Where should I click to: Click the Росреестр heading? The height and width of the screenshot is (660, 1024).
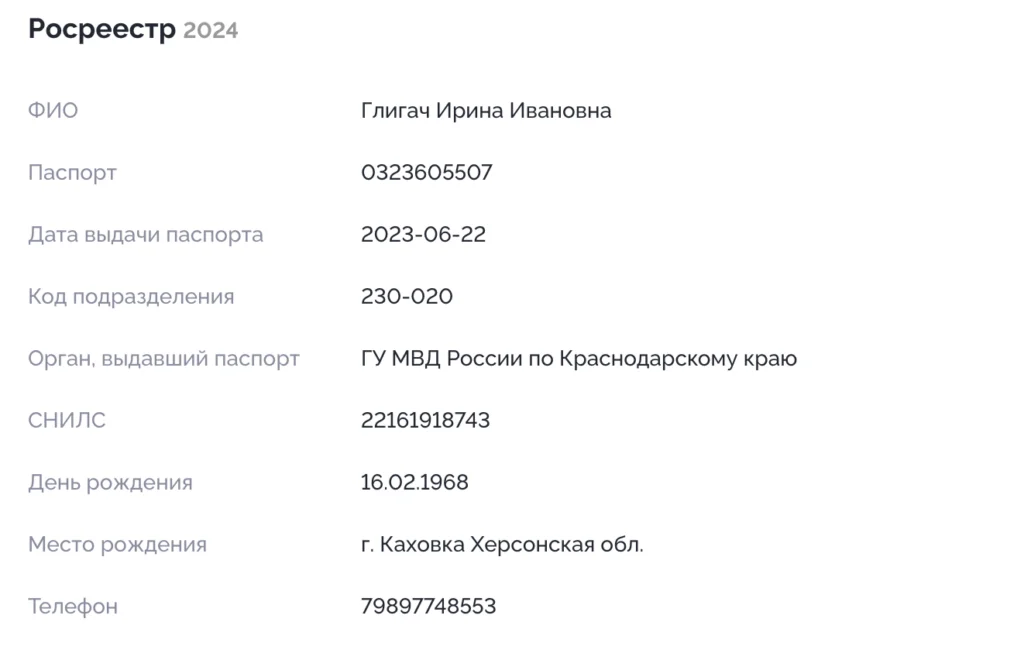tap(102, 30)
